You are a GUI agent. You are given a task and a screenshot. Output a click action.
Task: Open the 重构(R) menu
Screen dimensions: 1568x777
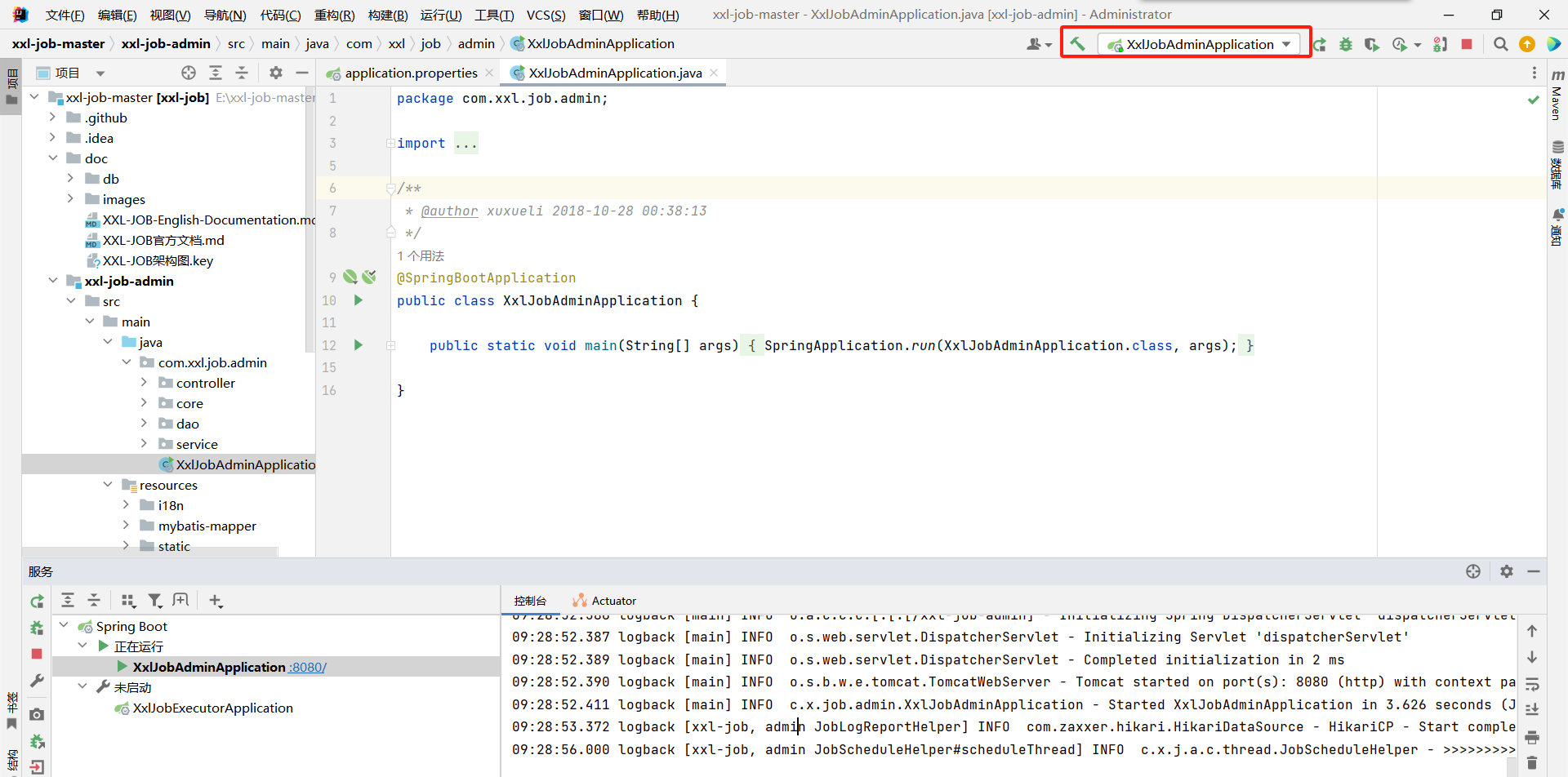[334, 15]
